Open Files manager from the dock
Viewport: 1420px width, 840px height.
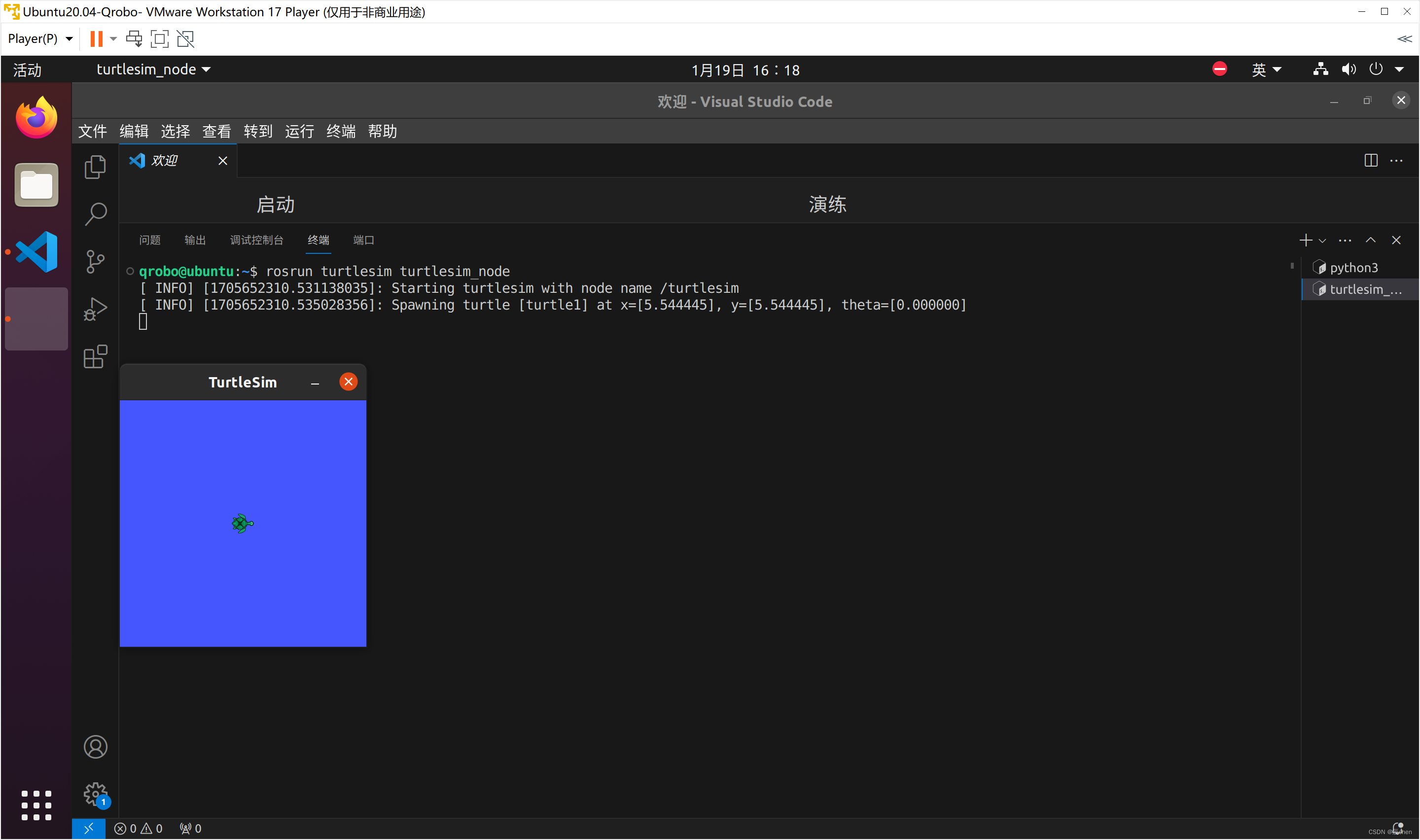pos(36,185)
